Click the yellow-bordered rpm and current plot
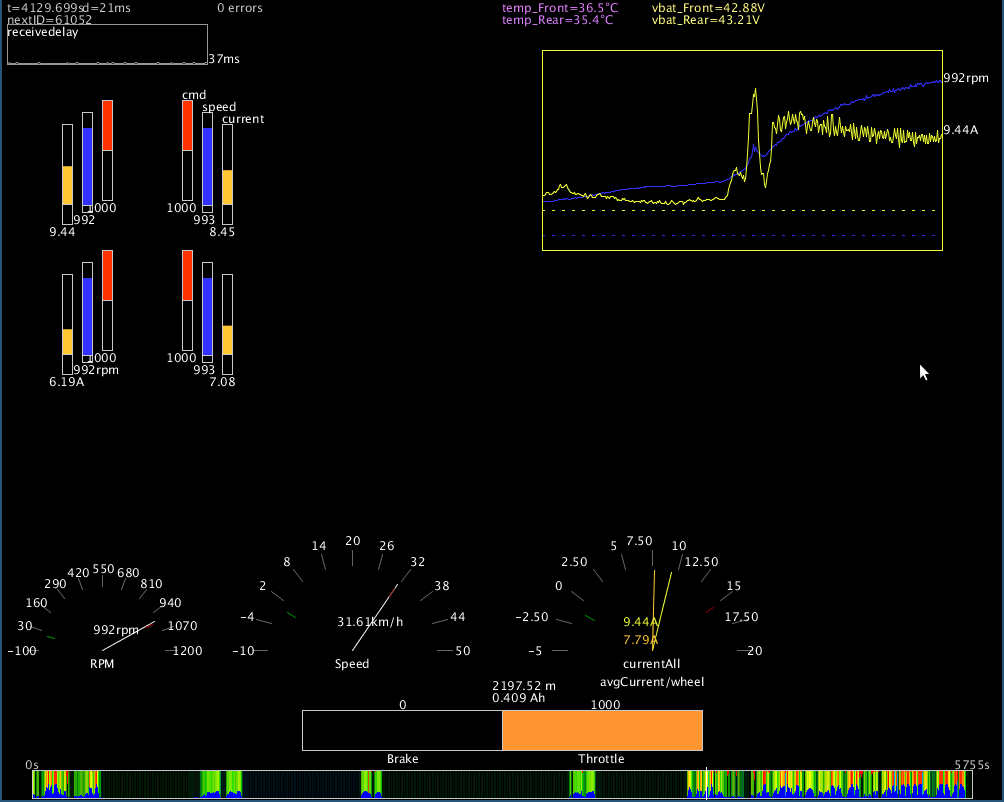 (742, 150)
